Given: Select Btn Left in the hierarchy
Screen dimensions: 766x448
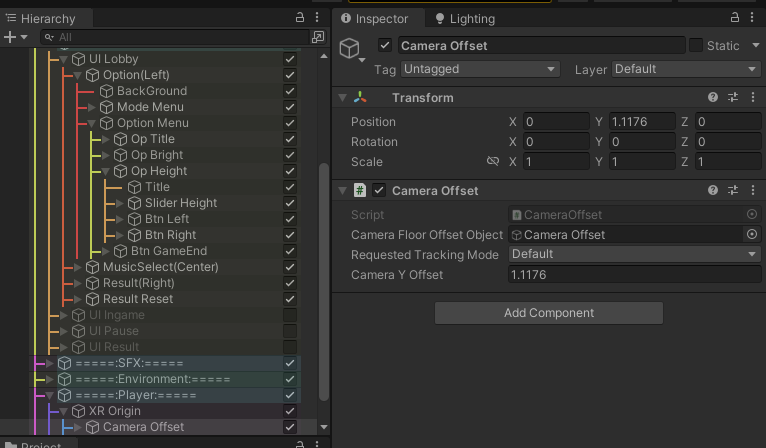Looking at the screenshot, I should [167, 219].
